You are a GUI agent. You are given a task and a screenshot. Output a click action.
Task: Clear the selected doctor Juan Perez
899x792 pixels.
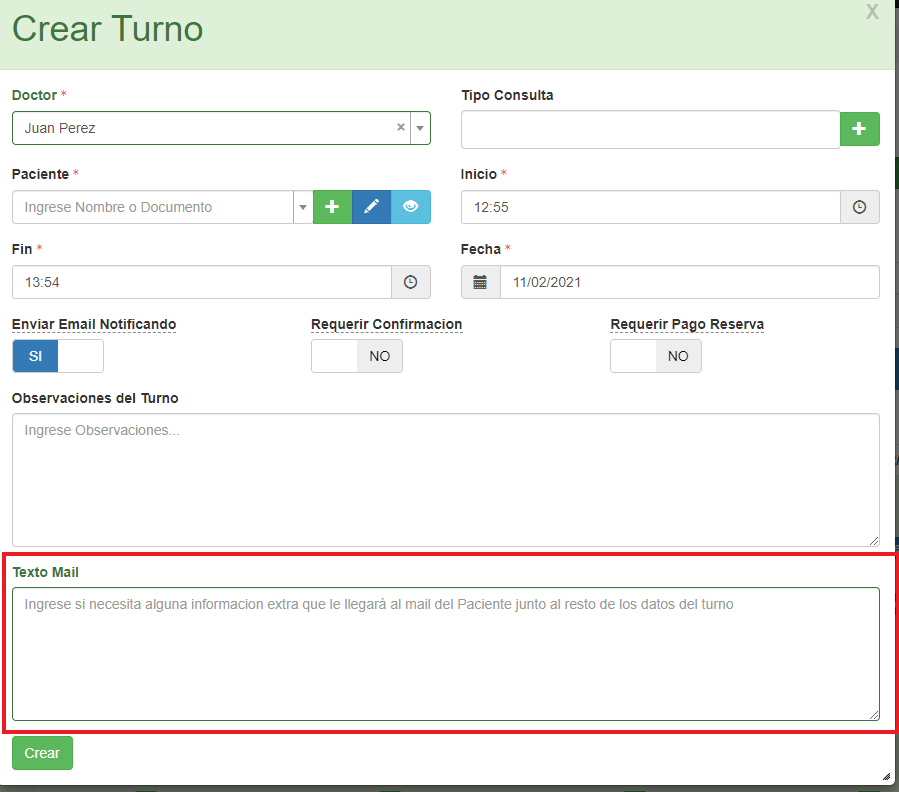401,128
